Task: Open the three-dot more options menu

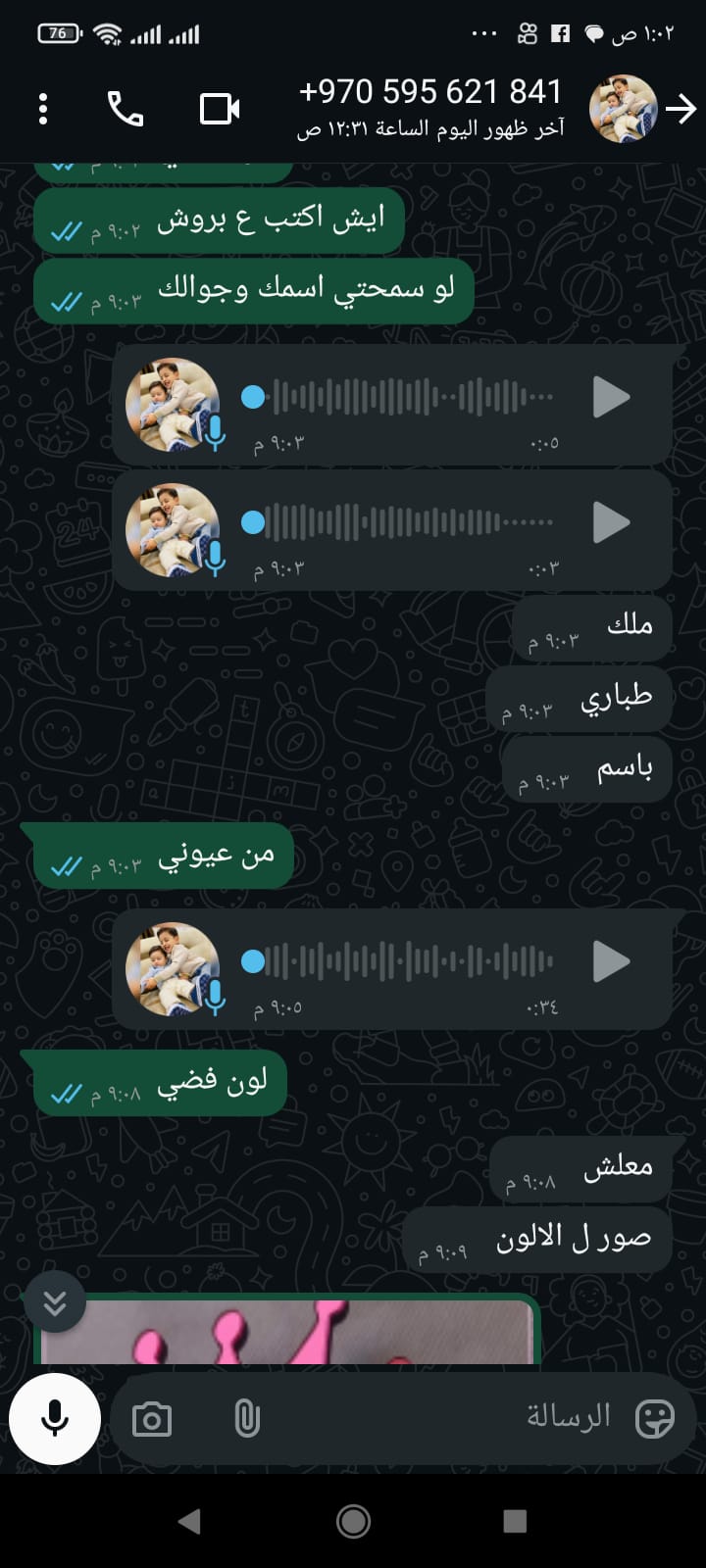Action: point(42,109)
